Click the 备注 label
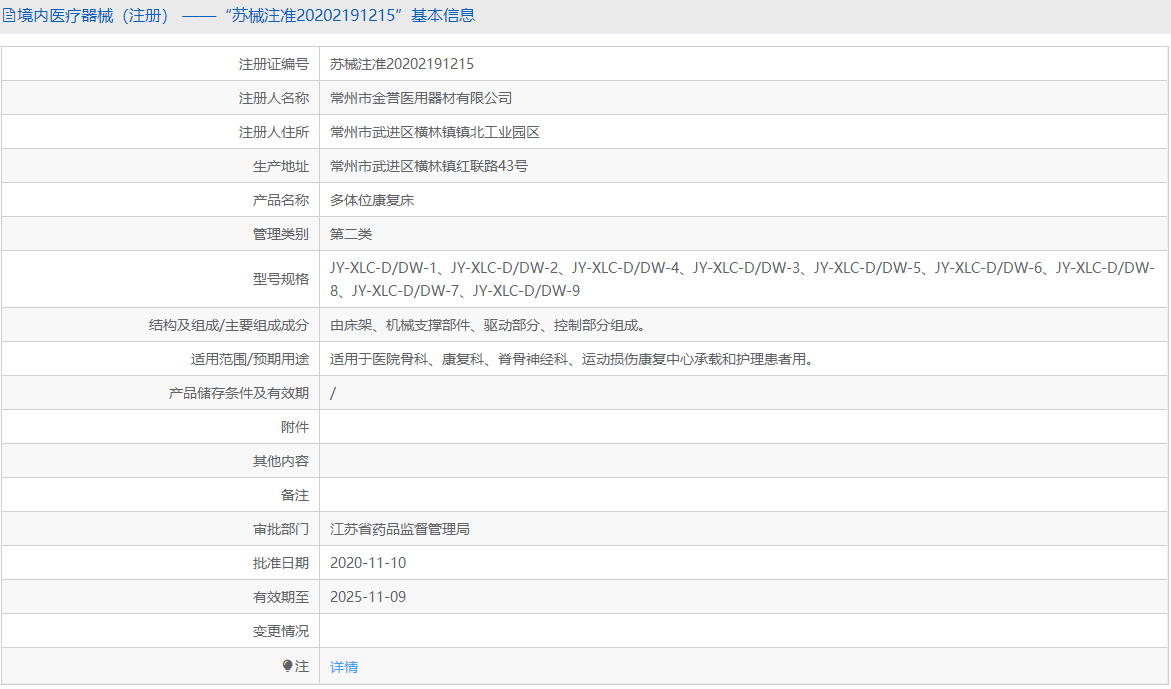Screen dimensions: 1171x689 (295, 495)
